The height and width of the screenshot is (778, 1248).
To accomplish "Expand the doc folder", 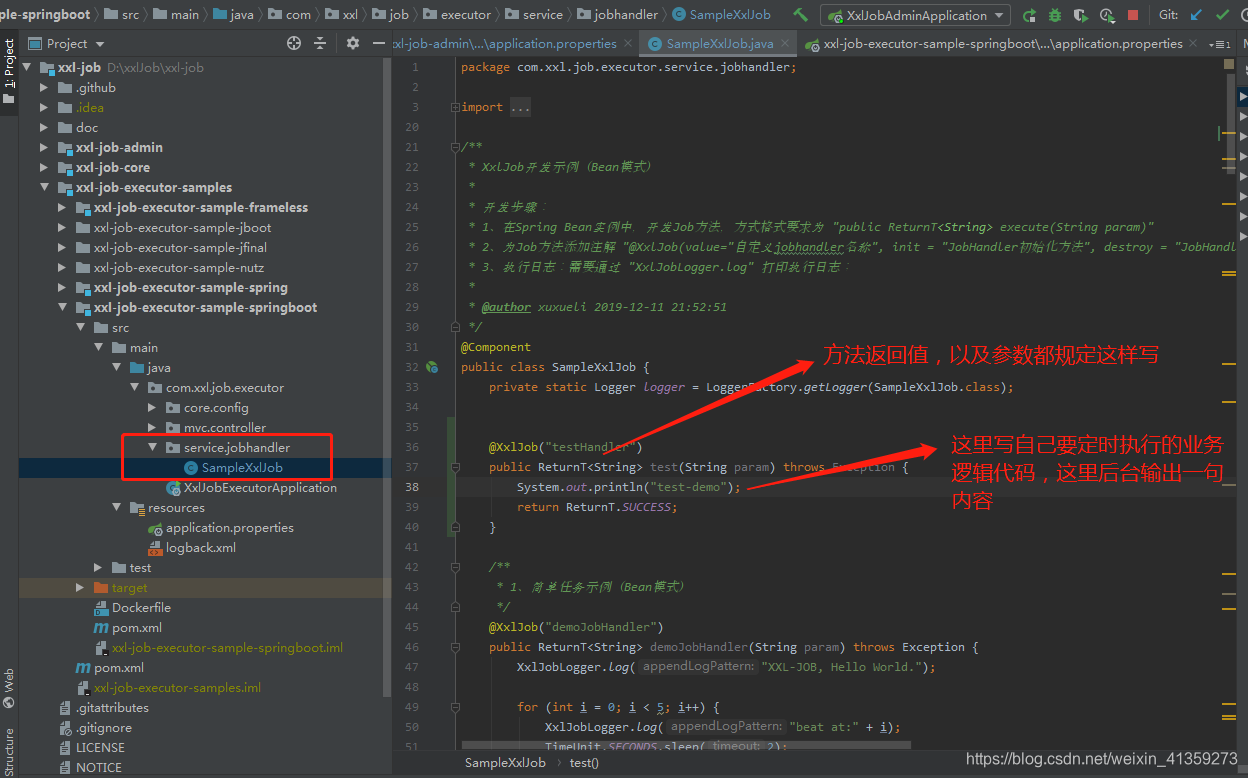I will (x=44, y=128).
